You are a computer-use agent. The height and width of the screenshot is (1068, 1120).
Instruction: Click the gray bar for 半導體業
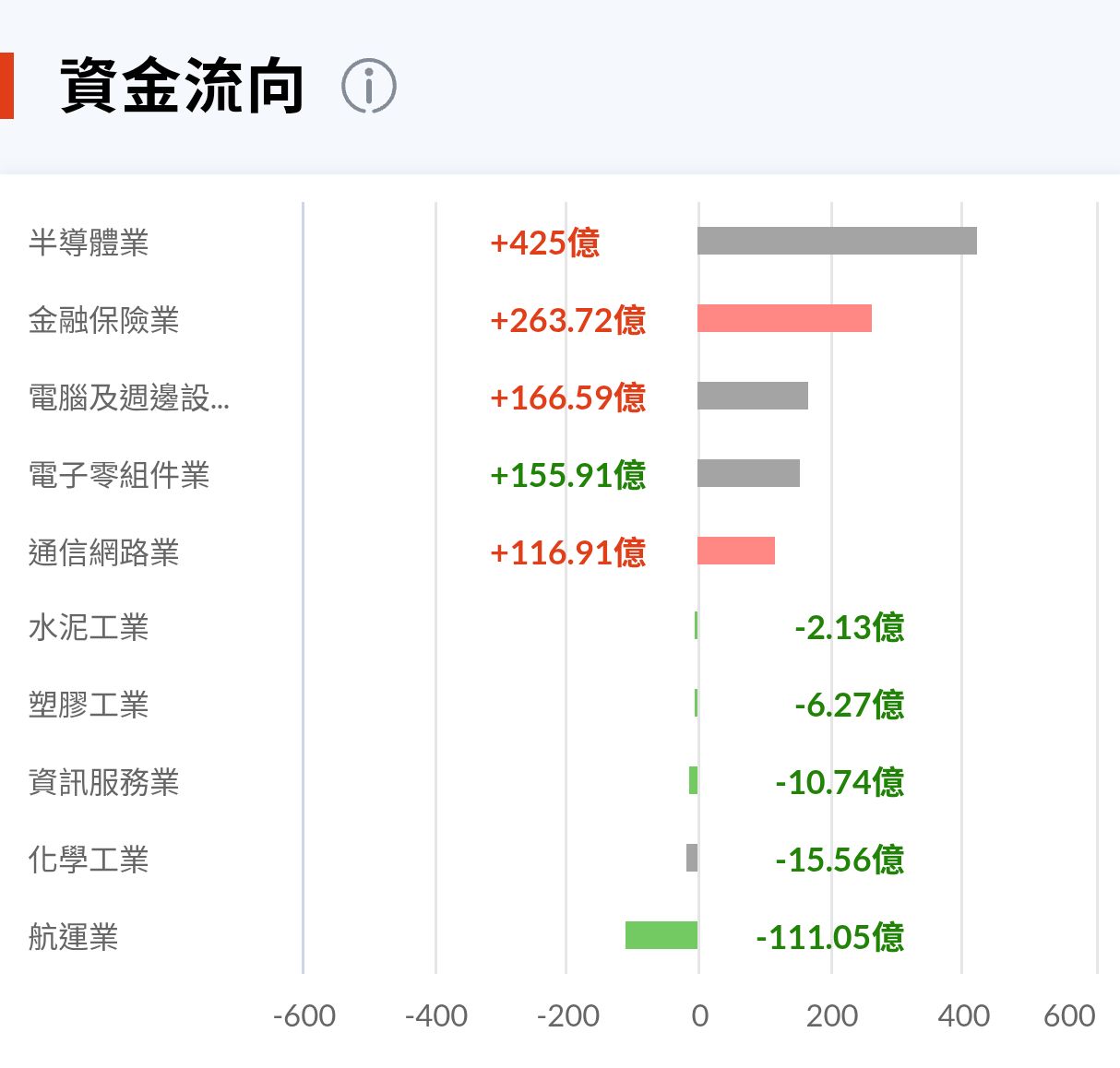coord(837,241)
